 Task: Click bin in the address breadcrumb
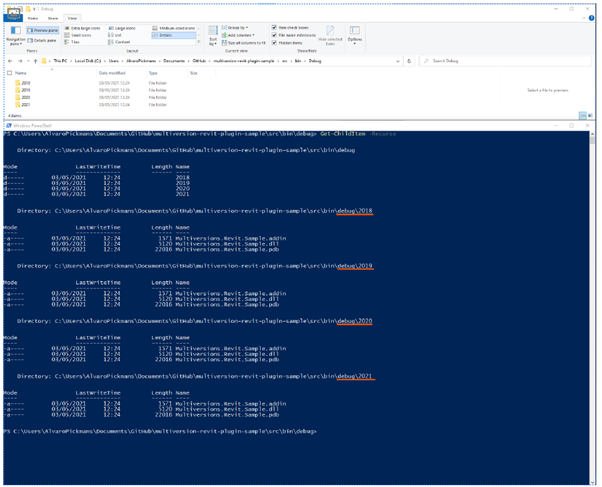pos(298,61)
